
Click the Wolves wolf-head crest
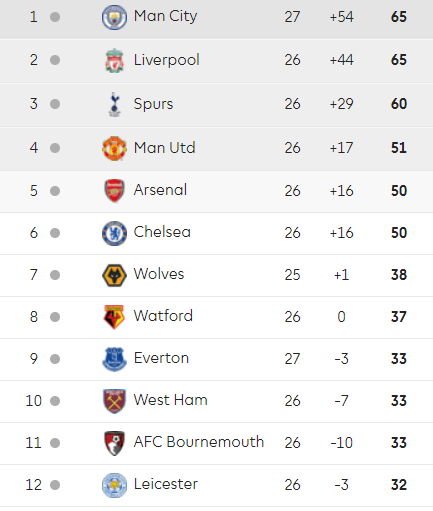coord(114,275)
